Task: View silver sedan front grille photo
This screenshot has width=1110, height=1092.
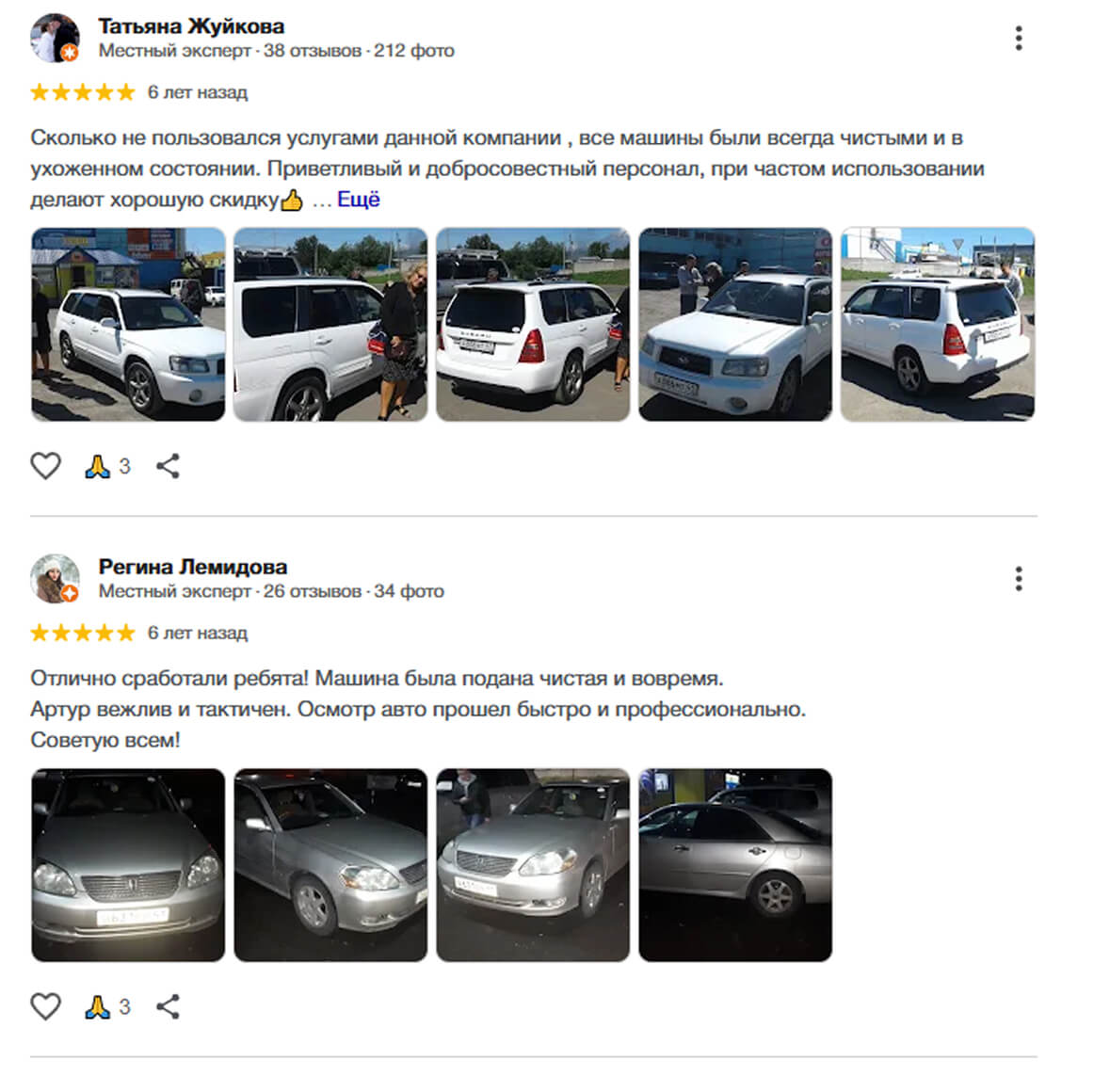Action: point(128,865)
